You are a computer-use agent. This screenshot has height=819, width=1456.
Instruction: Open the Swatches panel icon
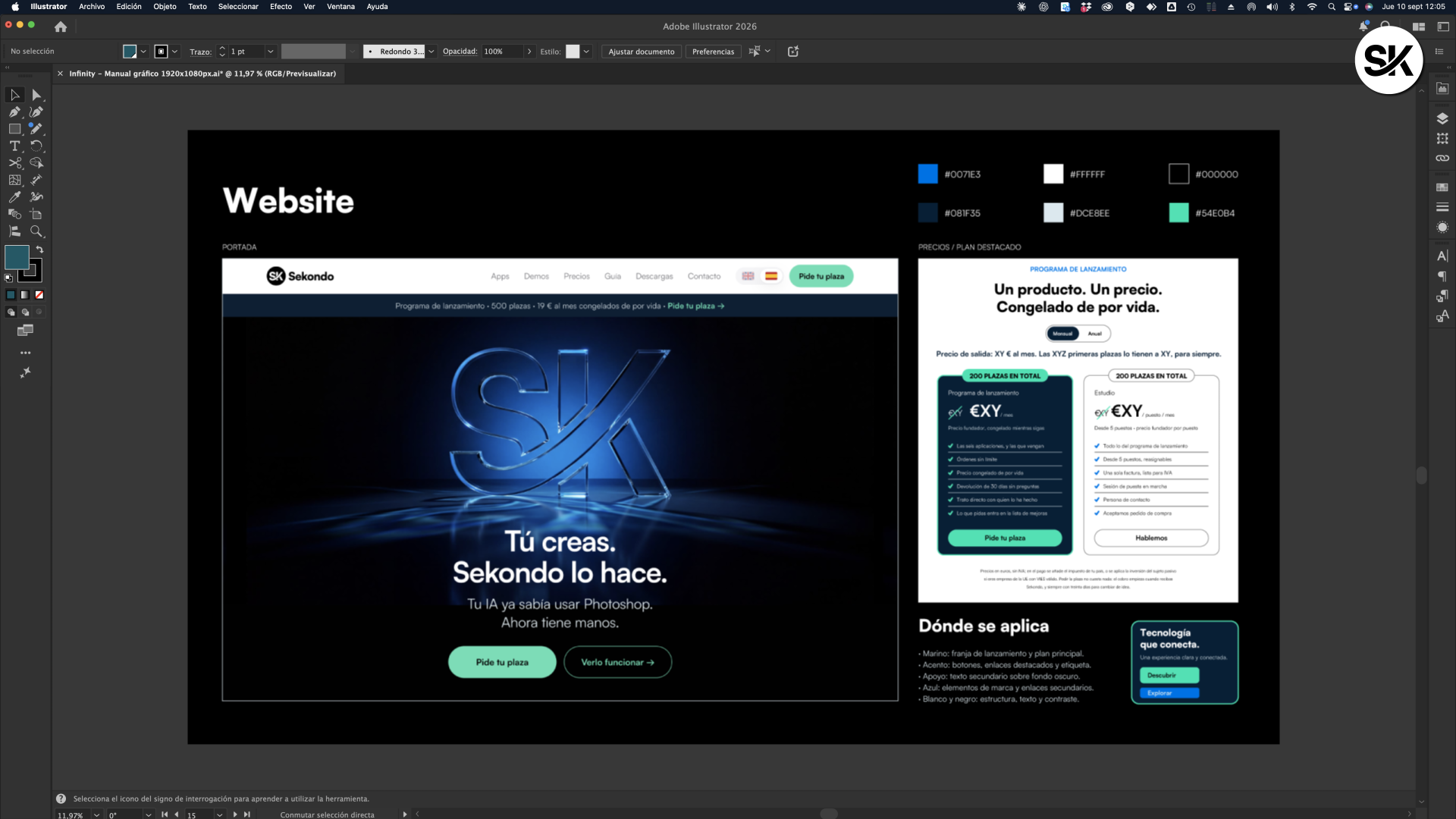pyautogui.click(x=1442, y=187)
